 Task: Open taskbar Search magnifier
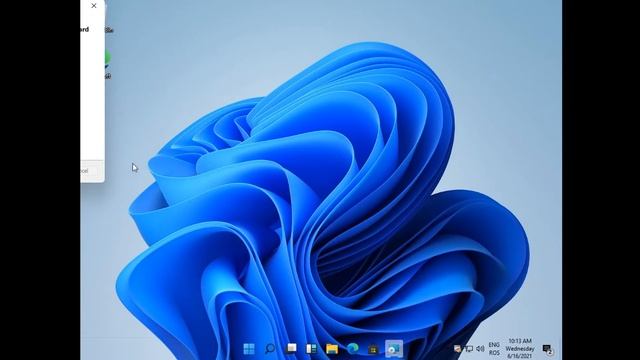(x=270, y=349)
